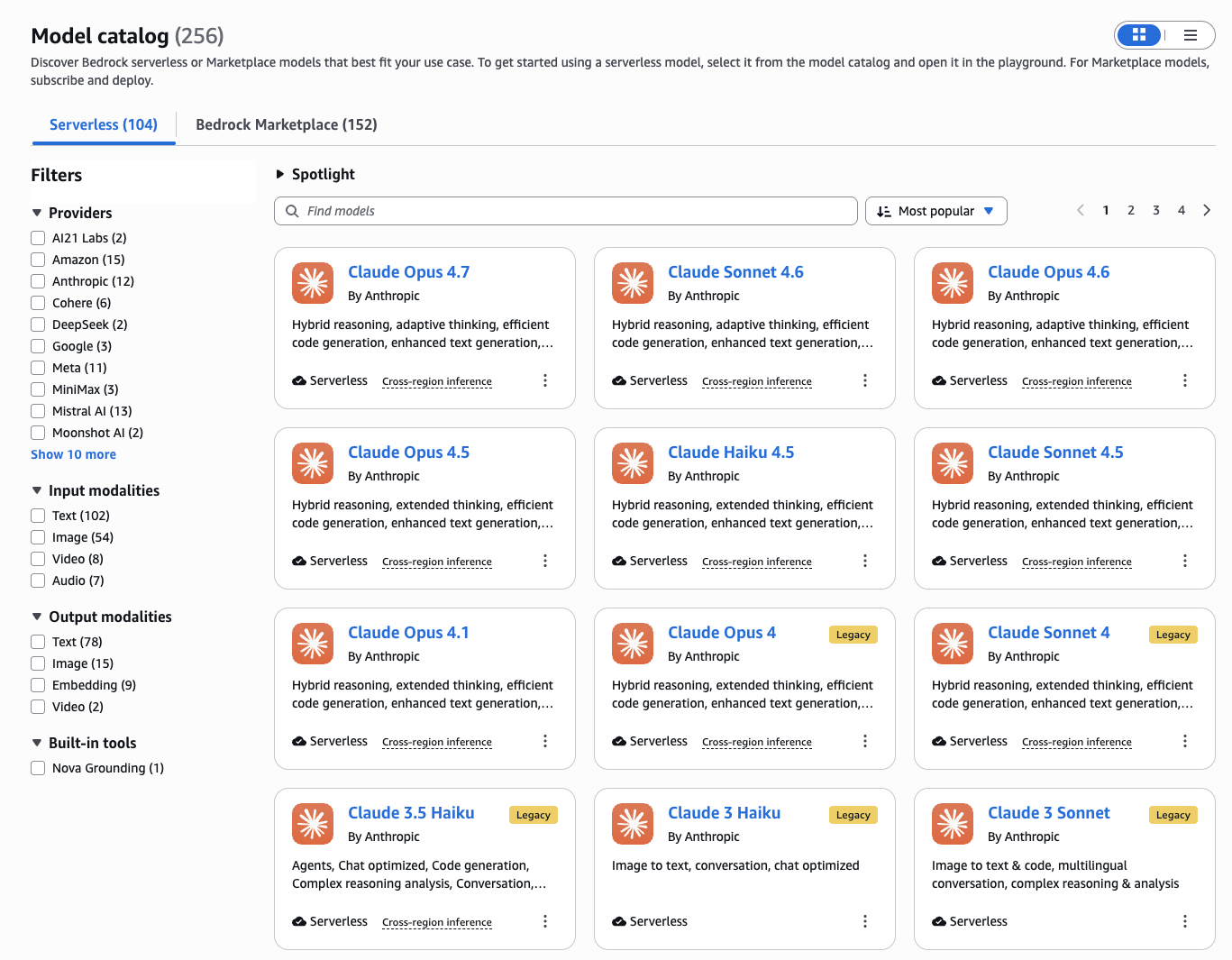
Task: Open the Most popular sort dropdown
Action: coord(935,211)
